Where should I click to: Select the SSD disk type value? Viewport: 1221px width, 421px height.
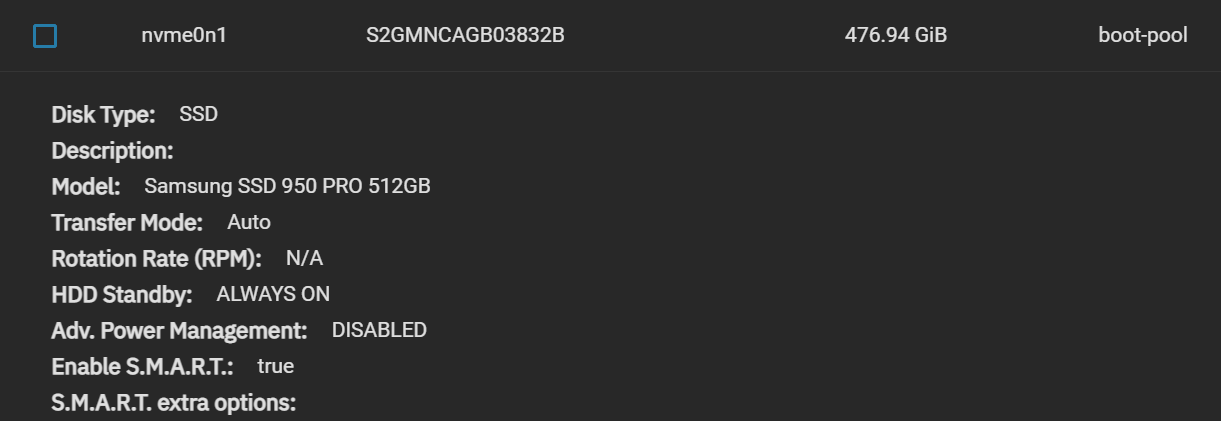tap(198, 115)
